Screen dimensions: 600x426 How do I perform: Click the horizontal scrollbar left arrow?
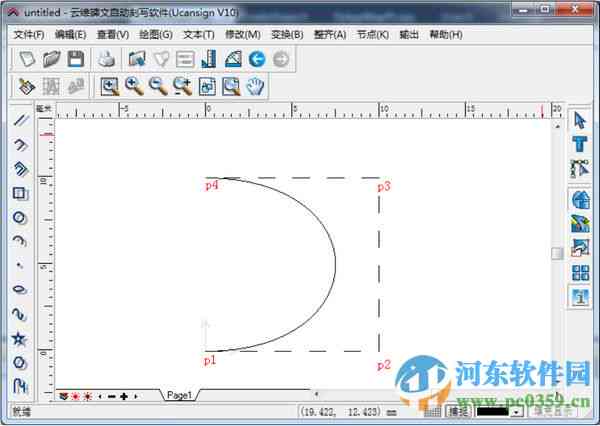316,394
